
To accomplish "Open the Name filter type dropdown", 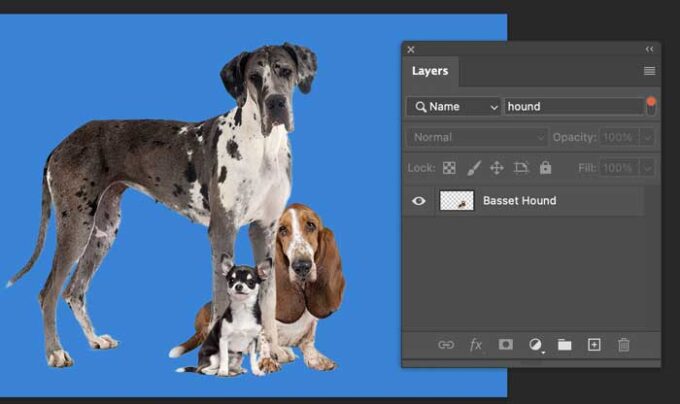I will click(x=453, y=106).
